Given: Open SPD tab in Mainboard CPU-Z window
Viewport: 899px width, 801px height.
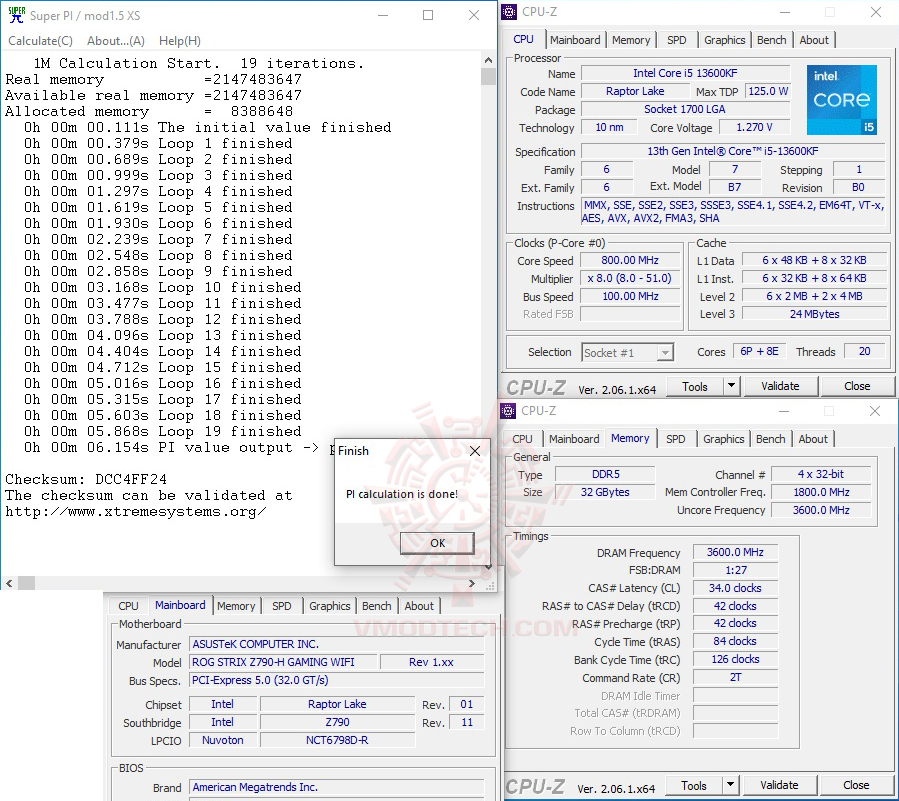Looking at the screenshot, I should (x=282, y=605).
